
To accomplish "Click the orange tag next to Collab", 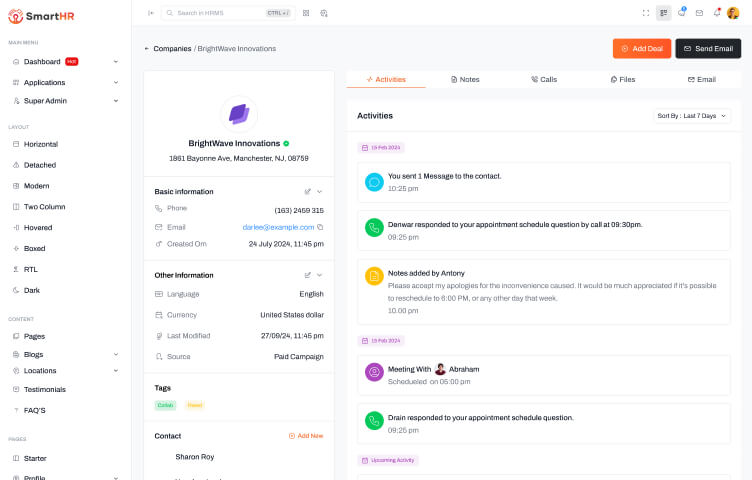I will pyautogui.click(x=195, y=405).
